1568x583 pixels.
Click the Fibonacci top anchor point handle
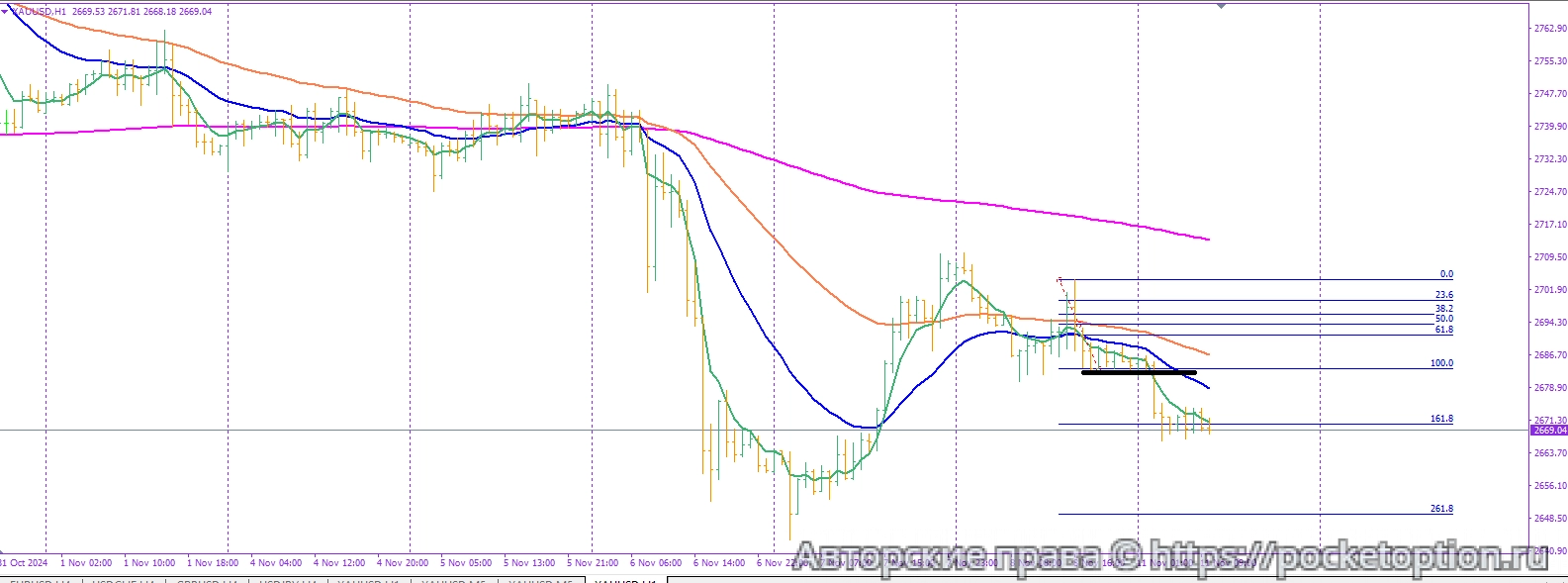[x=1060, y=280]
